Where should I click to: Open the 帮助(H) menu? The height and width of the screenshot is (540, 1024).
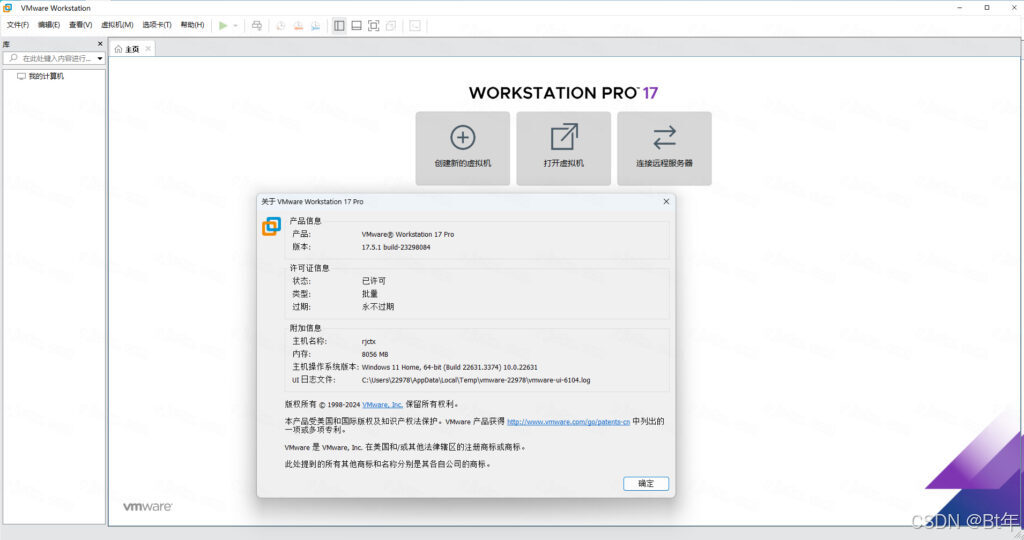pyautogui.click(x=192, y=25)
